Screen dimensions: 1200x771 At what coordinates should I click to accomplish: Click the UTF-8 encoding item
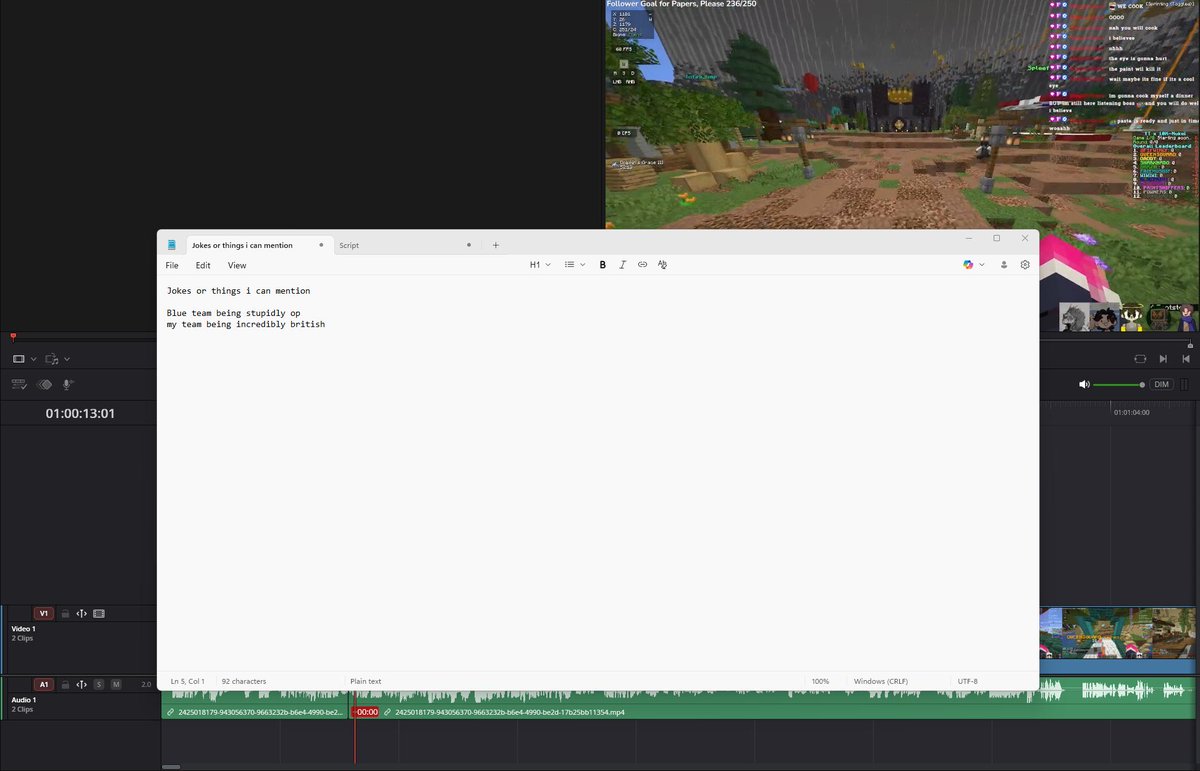coord(967,681)
